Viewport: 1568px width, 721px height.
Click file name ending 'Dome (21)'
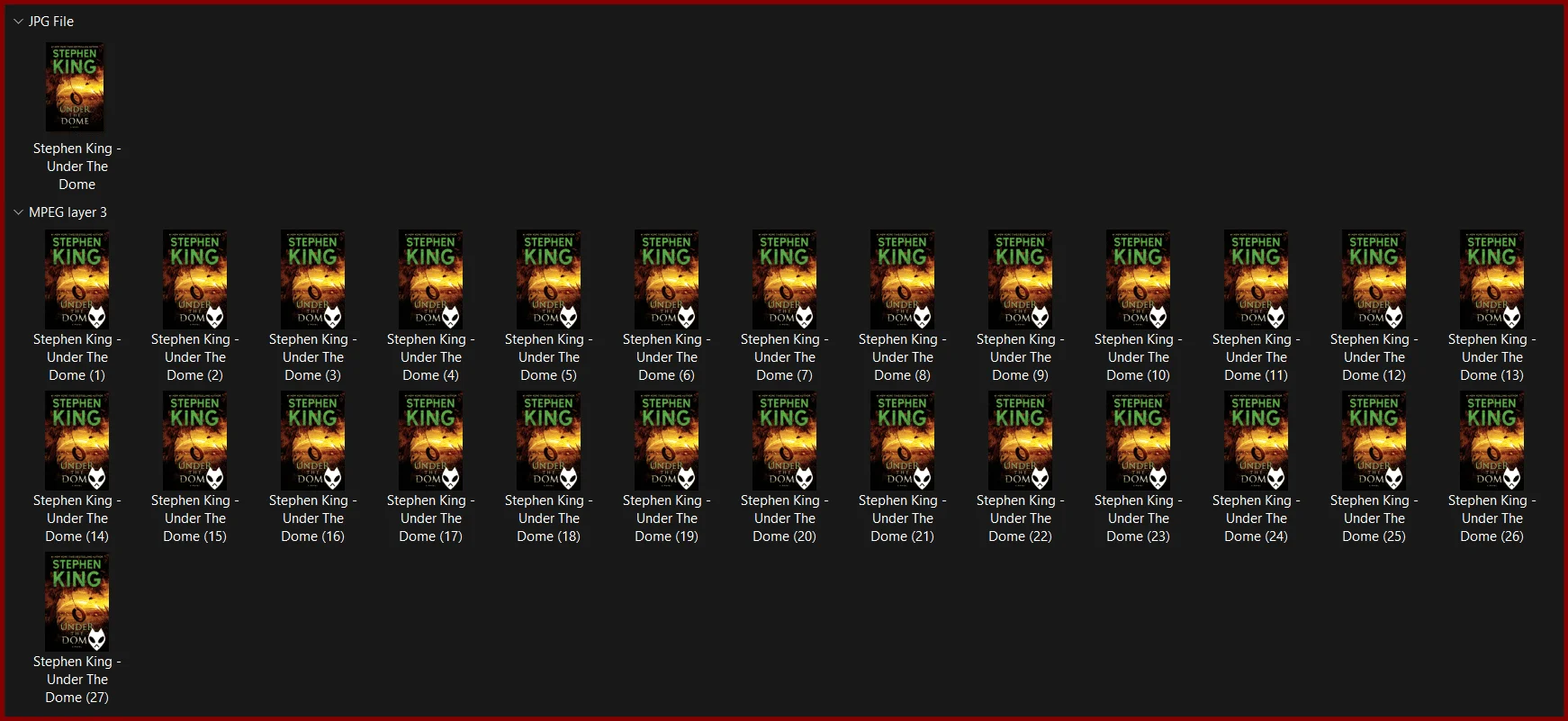[x=903, y=518]
